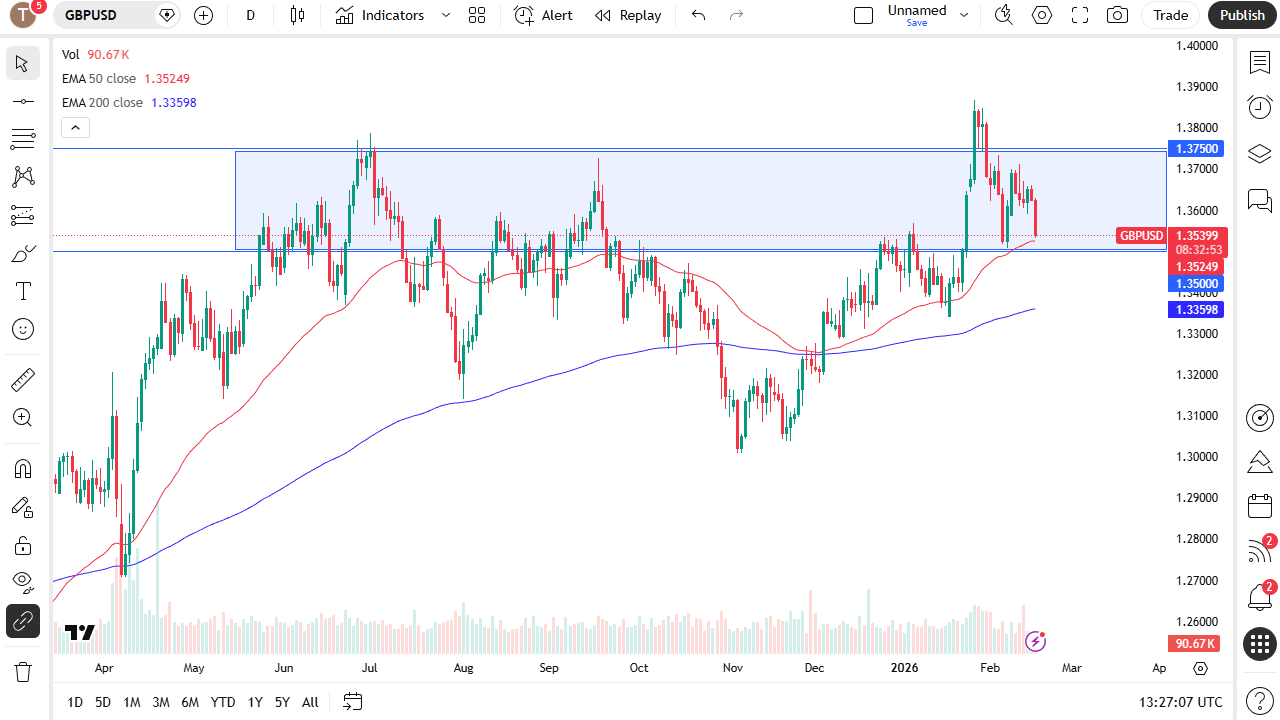
Task: Open go-to-date calendar in bottom bar
Action: point(352,702)
